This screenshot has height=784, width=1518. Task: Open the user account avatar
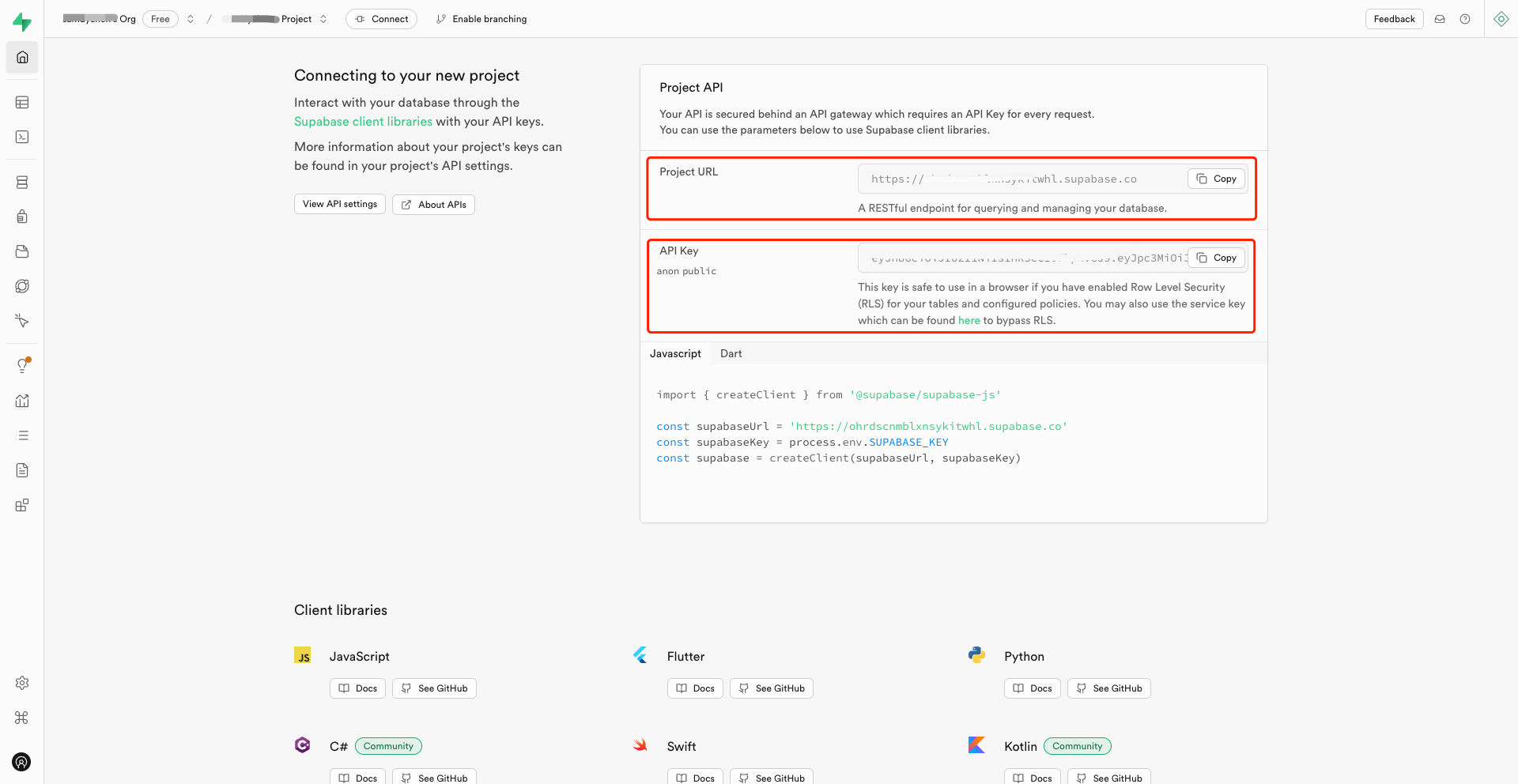pos(22,762)
